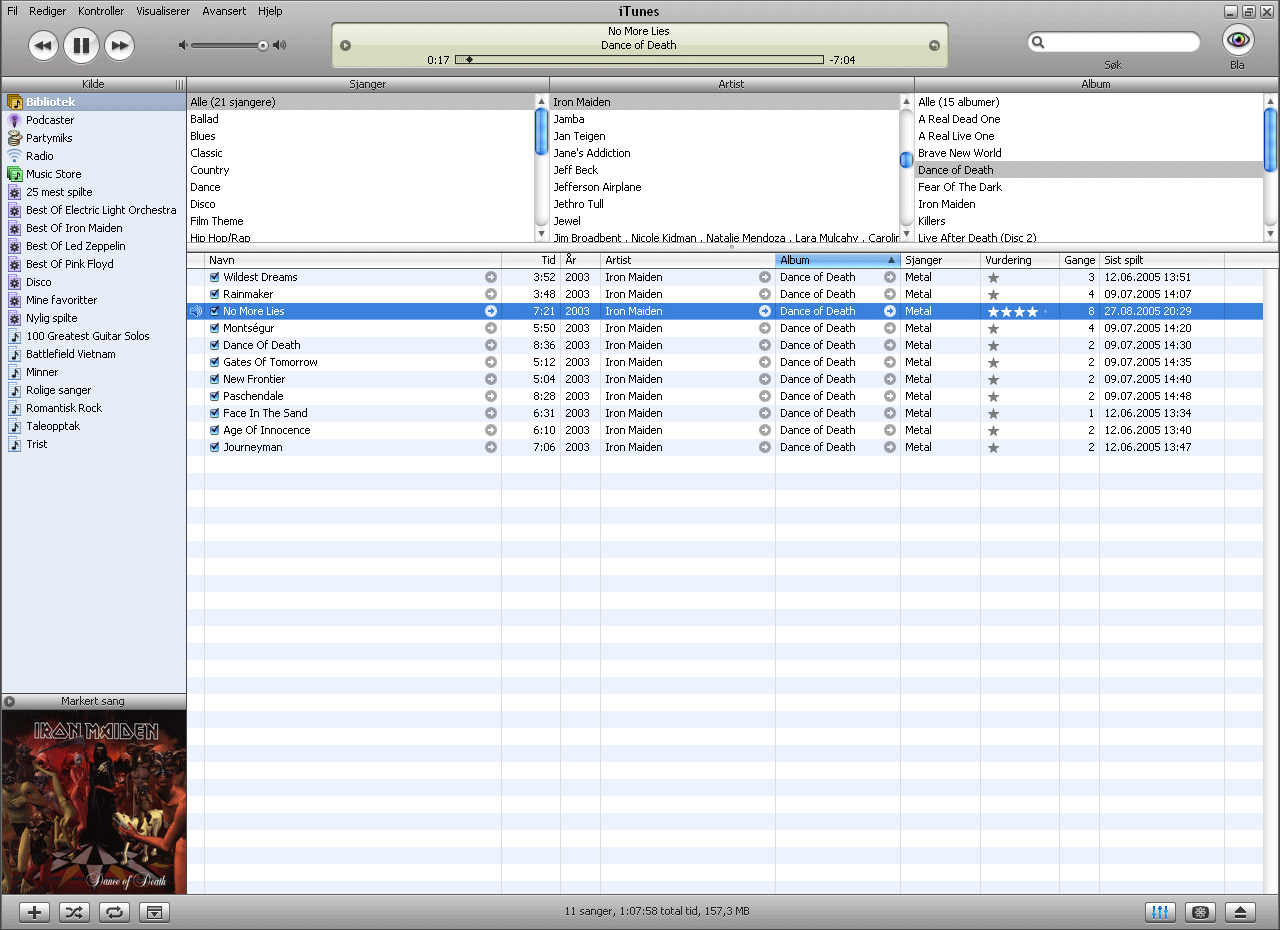The width and height of the screenshot is (1280, 930).
Task: Open Best Of Pink Floyd playlist
Action: [x=70, y=264]
